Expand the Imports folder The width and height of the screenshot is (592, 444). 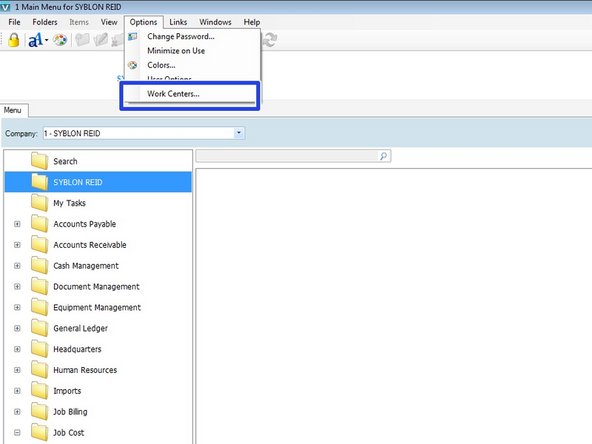(17, 391)
